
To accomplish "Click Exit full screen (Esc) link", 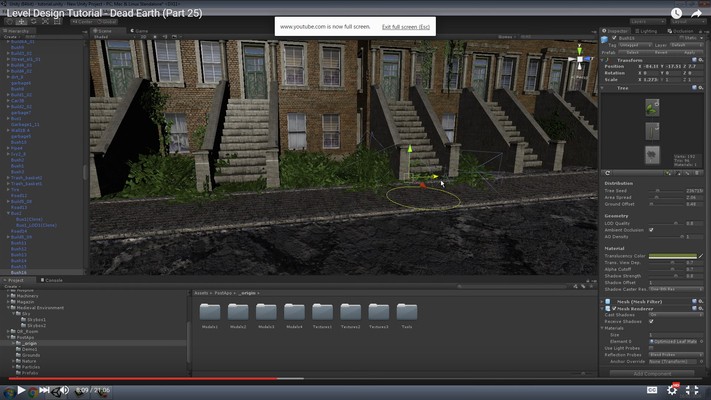I will [406, 27].
